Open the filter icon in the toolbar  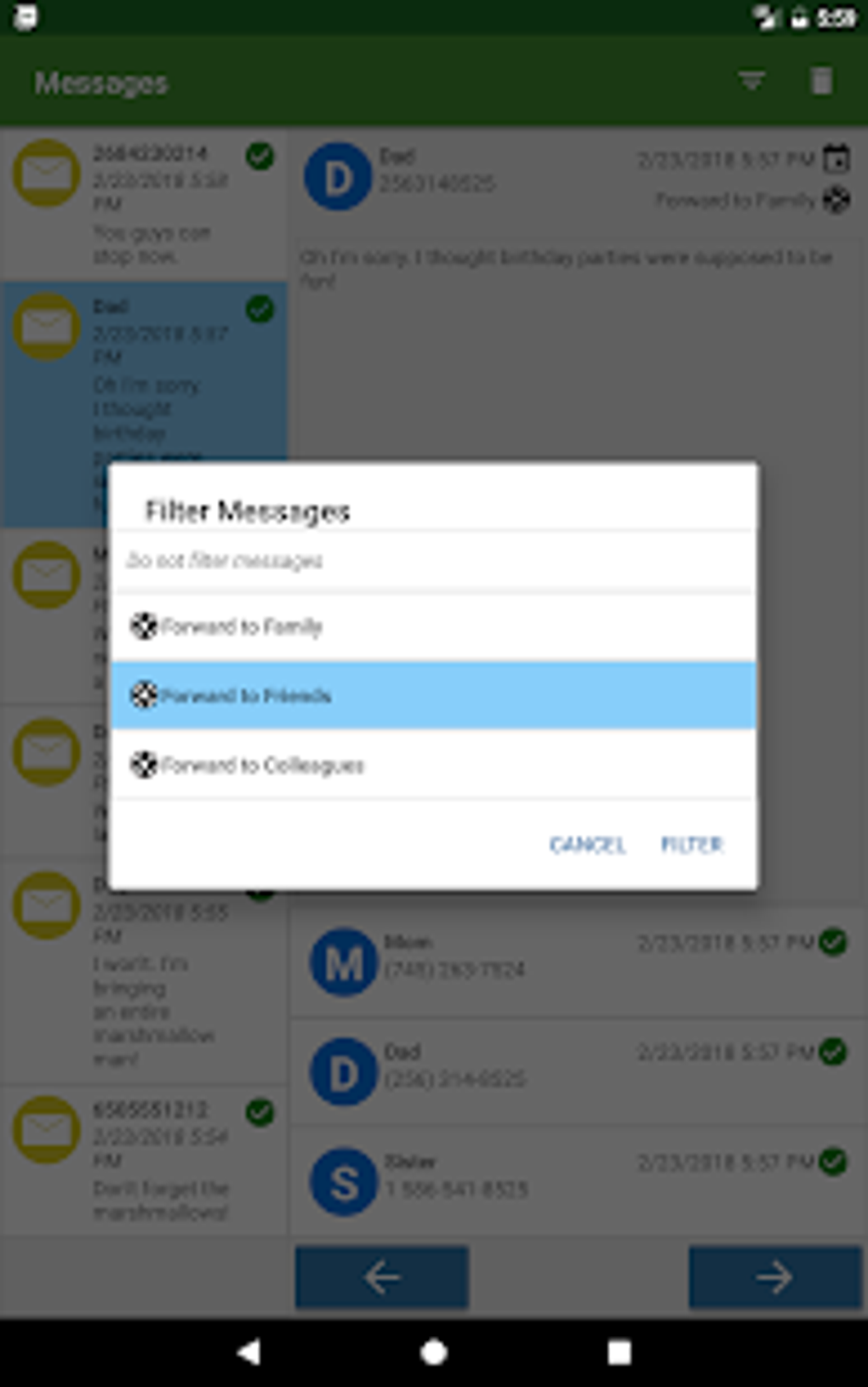tap(751, 82)
